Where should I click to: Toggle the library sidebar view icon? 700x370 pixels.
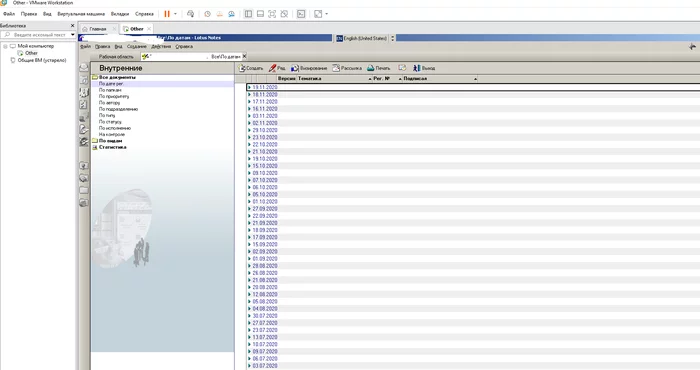pos(249,14)
